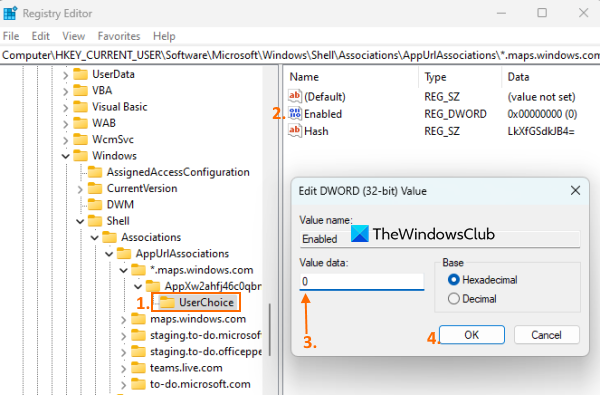Maximize the Registry Editor window

click(542, 13)
